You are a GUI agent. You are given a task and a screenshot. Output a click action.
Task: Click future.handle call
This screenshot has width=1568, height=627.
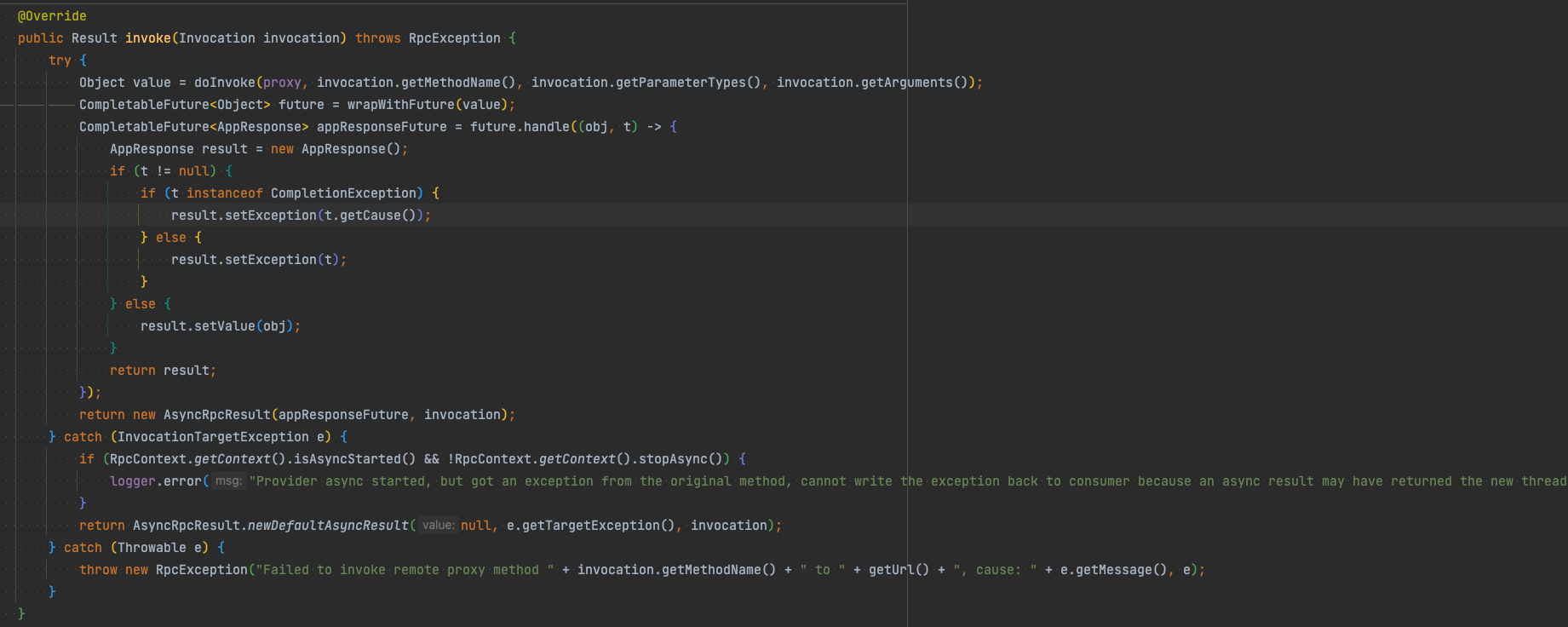520,127
